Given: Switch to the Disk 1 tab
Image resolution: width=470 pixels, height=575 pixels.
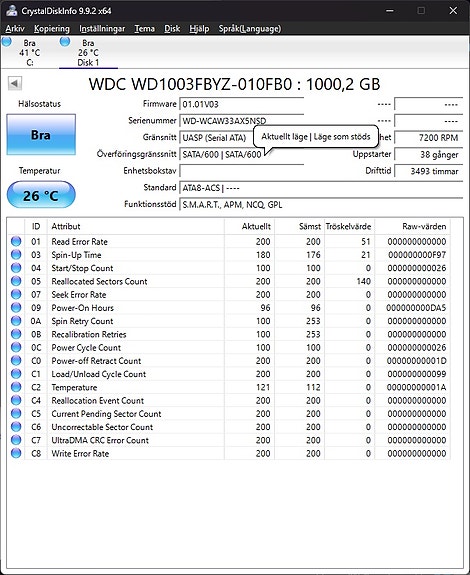Looking at the screenshot, I should [x=88, y=53].
